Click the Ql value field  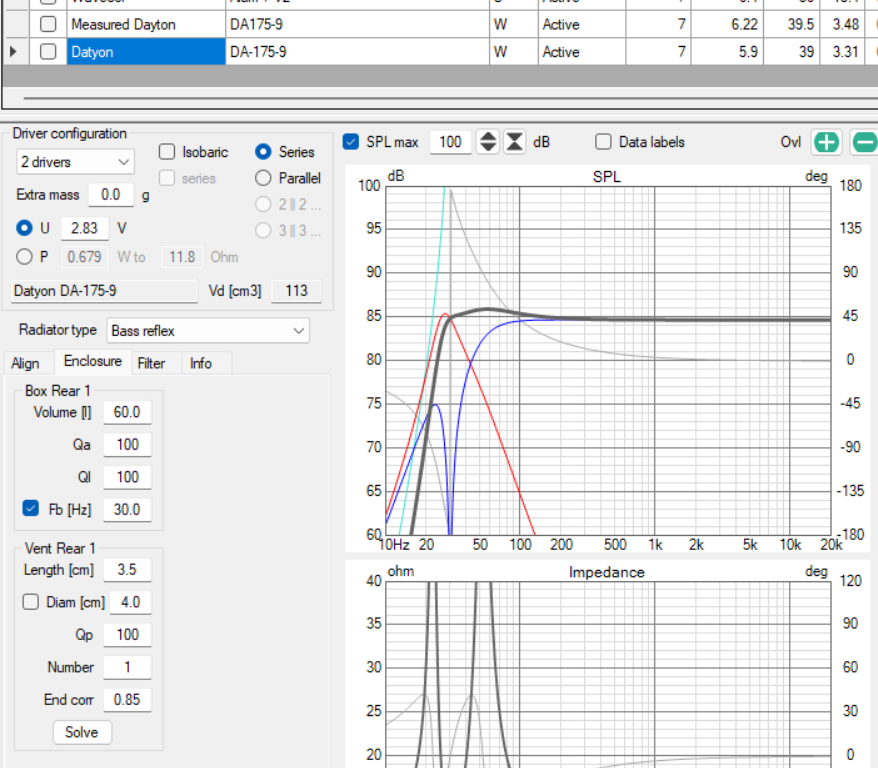127,477
